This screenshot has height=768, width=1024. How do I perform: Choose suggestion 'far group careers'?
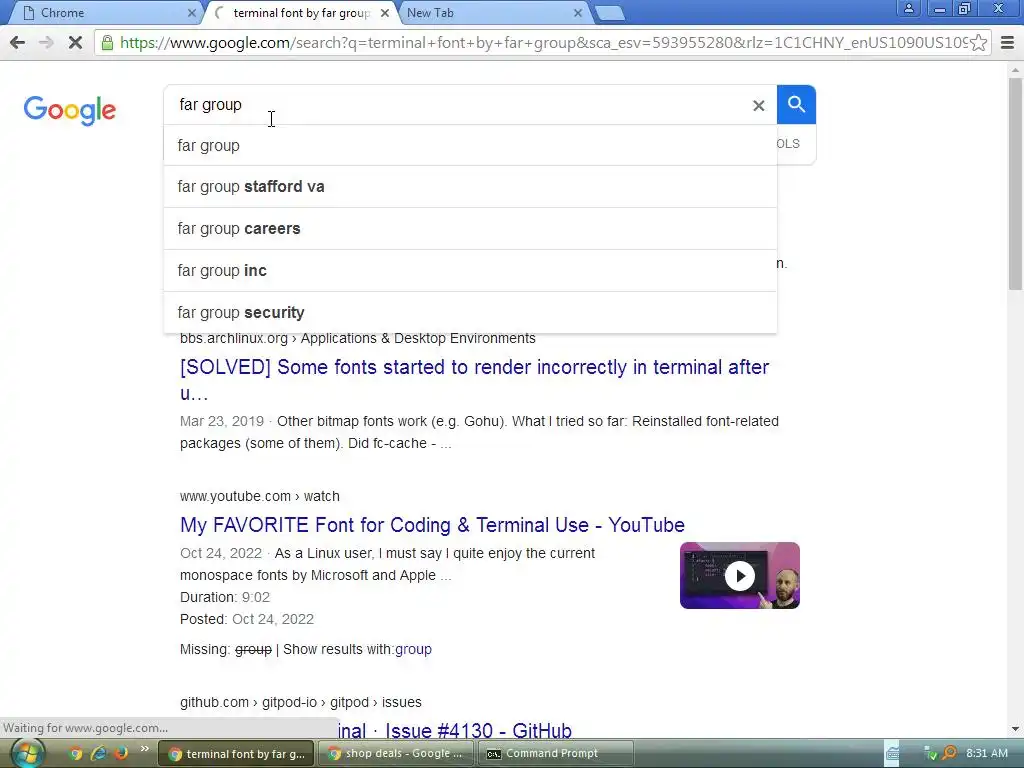470,229
